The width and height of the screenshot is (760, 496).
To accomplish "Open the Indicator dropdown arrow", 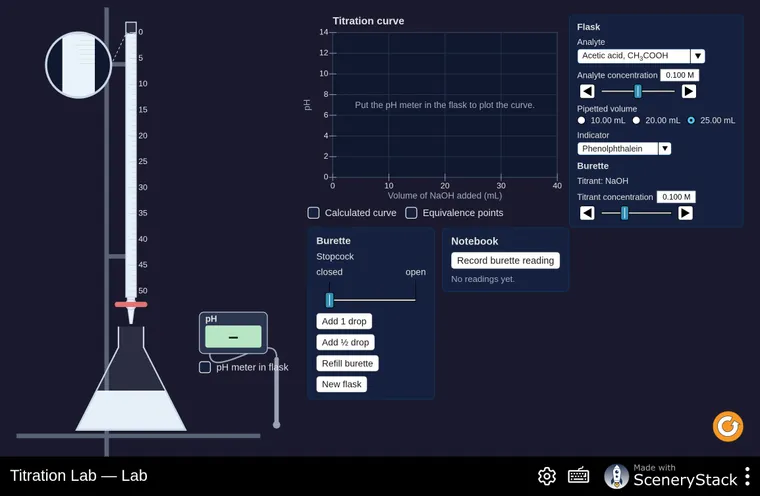I will coord(665,148).
